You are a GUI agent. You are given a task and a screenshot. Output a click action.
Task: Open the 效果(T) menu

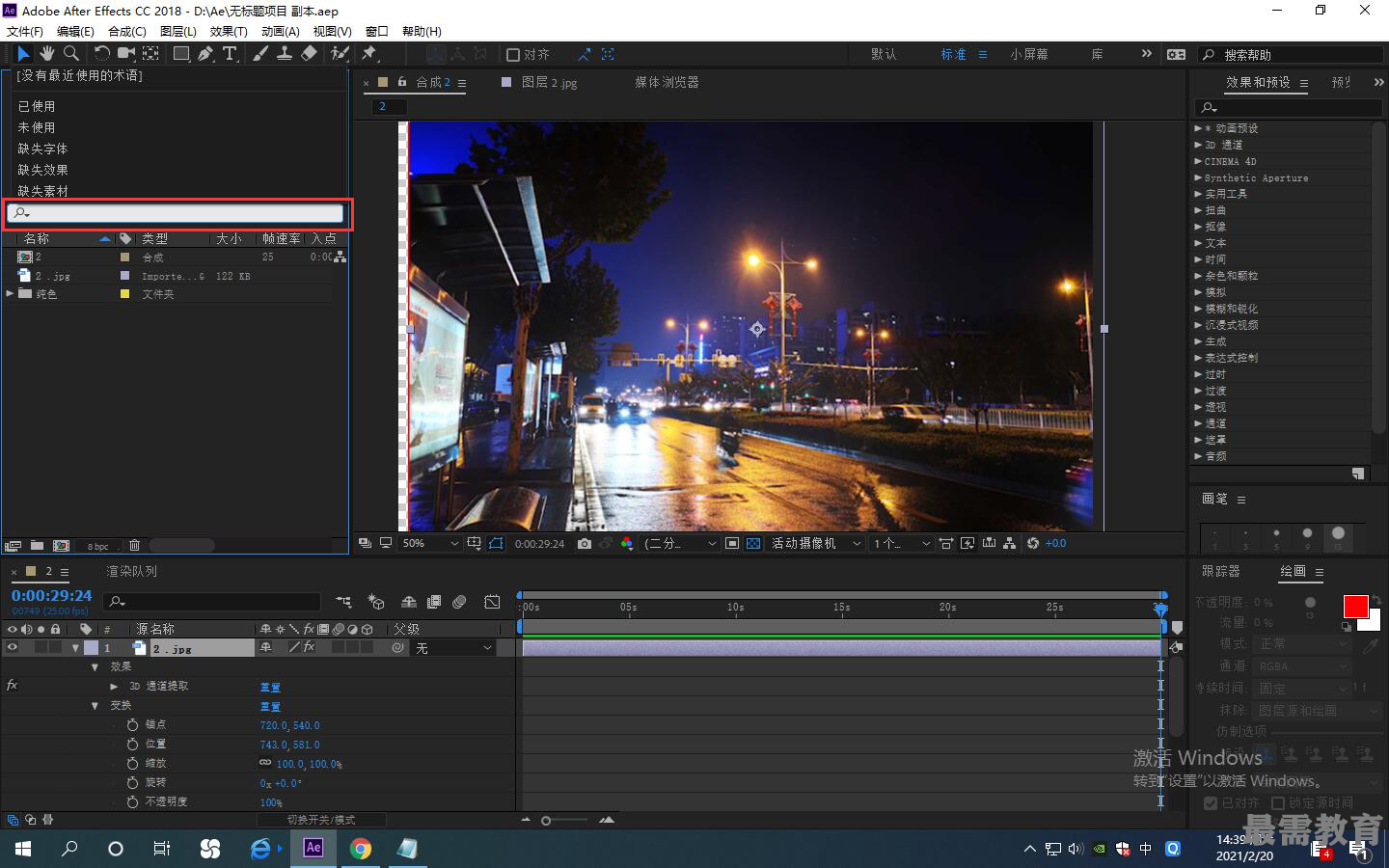coord(229,31)
